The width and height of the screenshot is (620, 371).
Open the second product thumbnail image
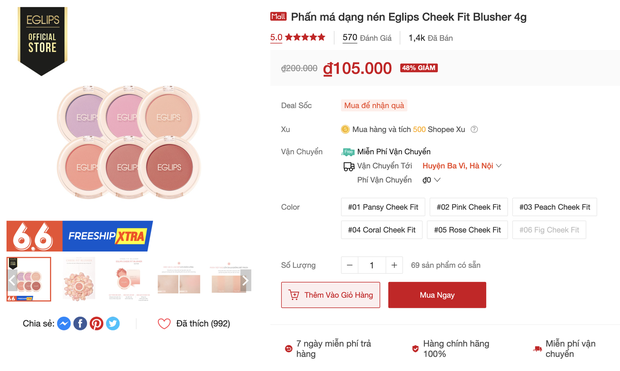pos(79,279)
